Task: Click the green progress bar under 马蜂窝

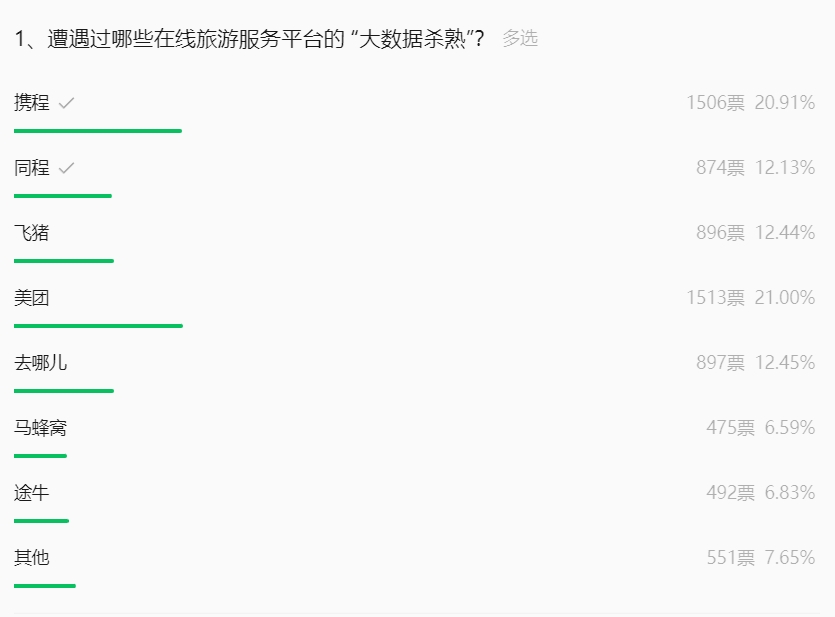Action: (x=40, y=455)
